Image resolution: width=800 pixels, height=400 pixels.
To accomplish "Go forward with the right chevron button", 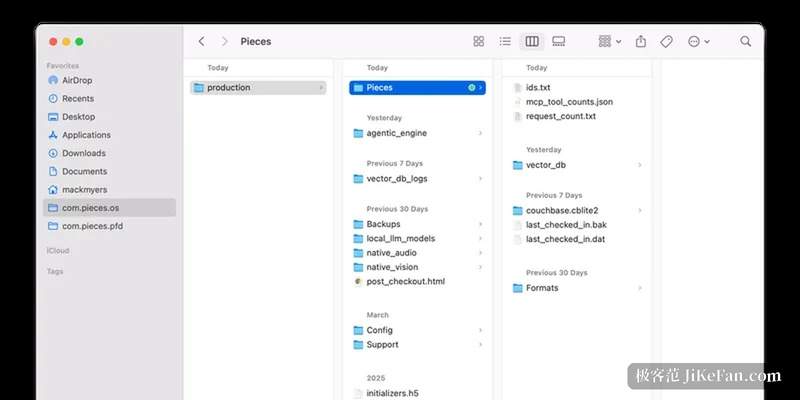I will pyautogui.click(x=224, y=41).
